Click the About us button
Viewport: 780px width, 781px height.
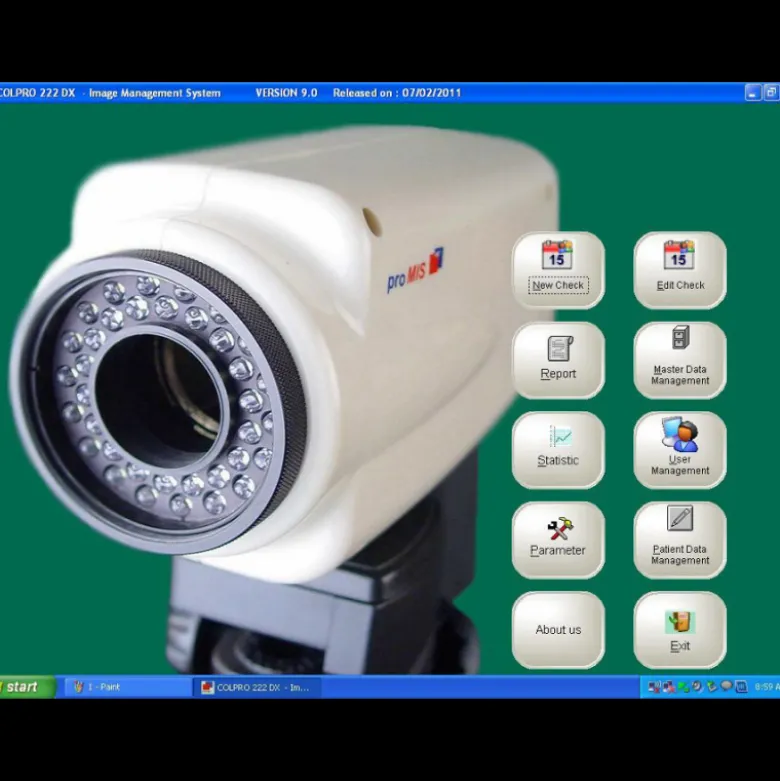558,630
